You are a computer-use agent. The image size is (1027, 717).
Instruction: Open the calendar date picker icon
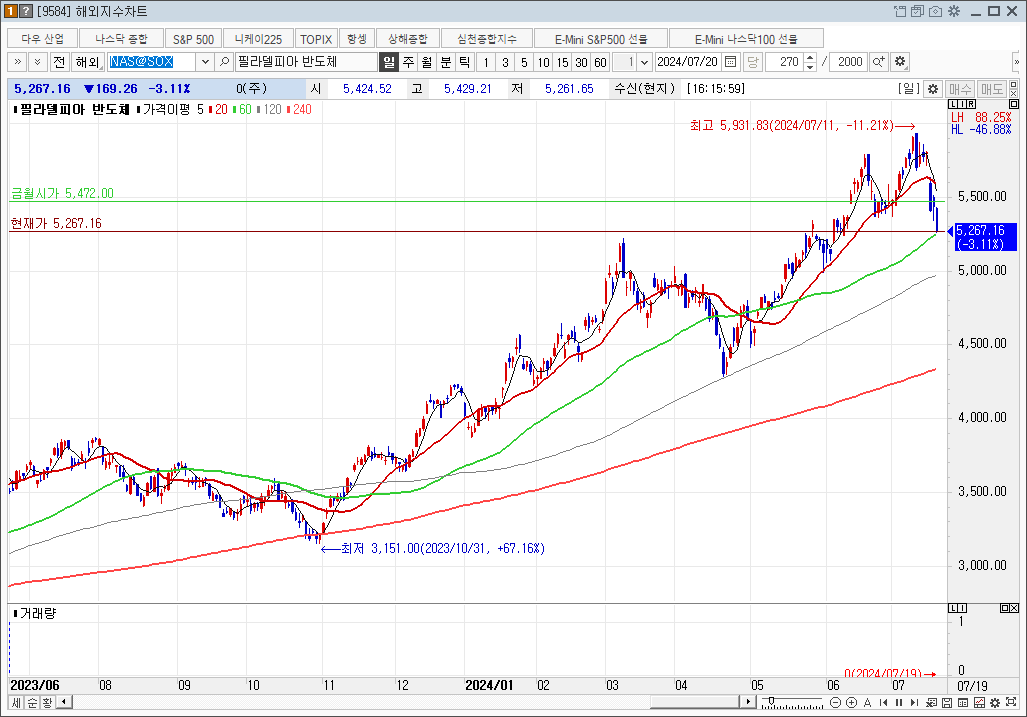730,62
